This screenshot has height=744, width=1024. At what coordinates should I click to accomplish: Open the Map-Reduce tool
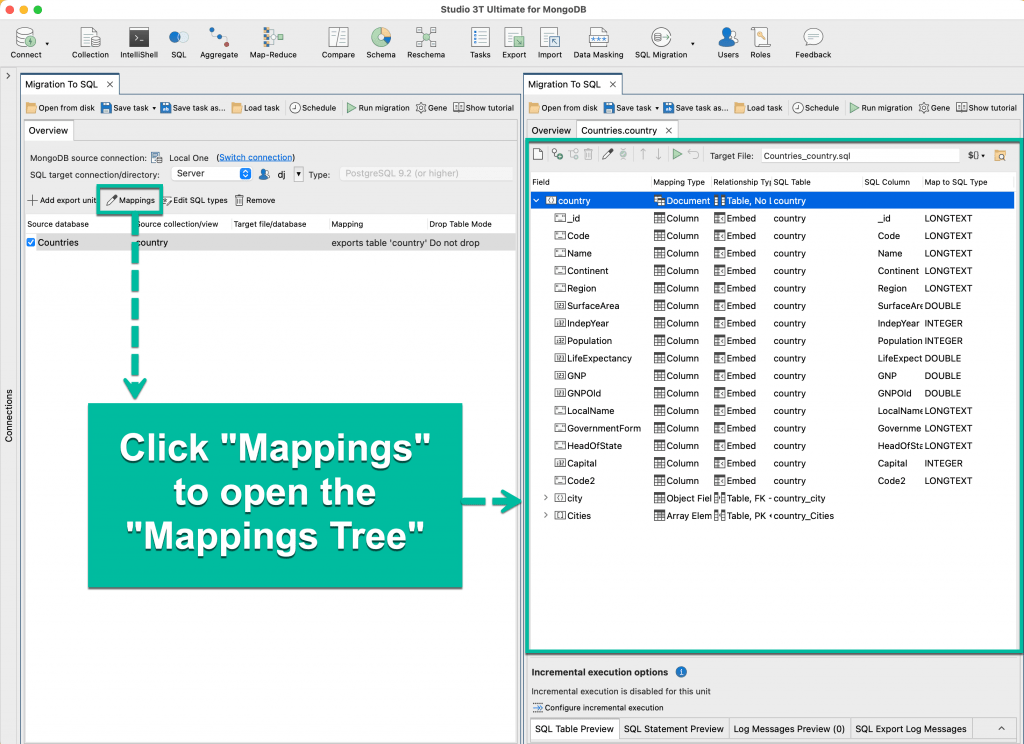coord(273,42)
